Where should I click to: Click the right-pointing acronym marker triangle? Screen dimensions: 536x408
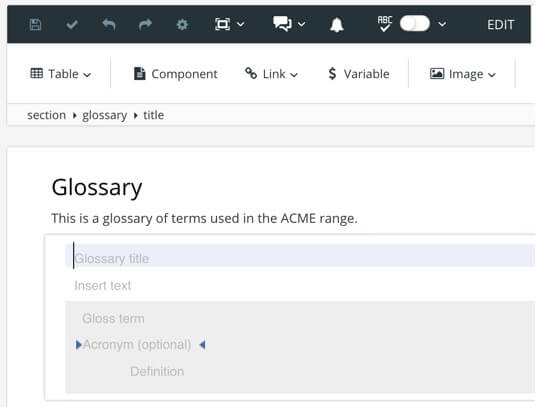tap(79, 345)
